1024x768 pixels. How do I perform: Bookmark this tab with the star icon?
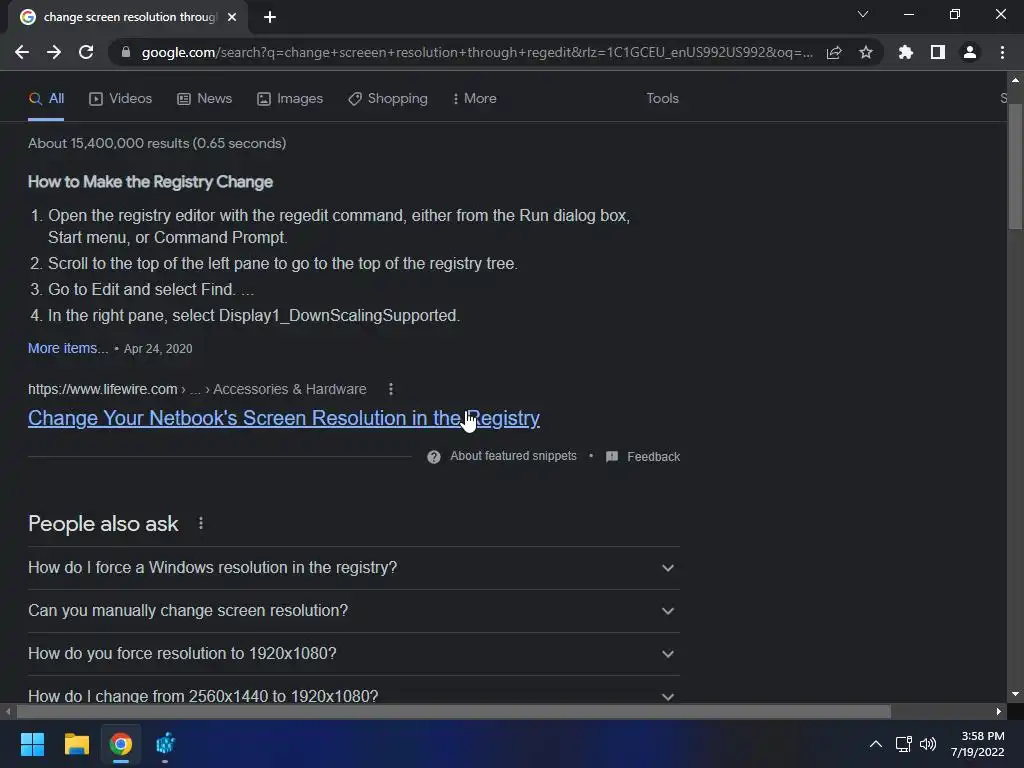865,52
